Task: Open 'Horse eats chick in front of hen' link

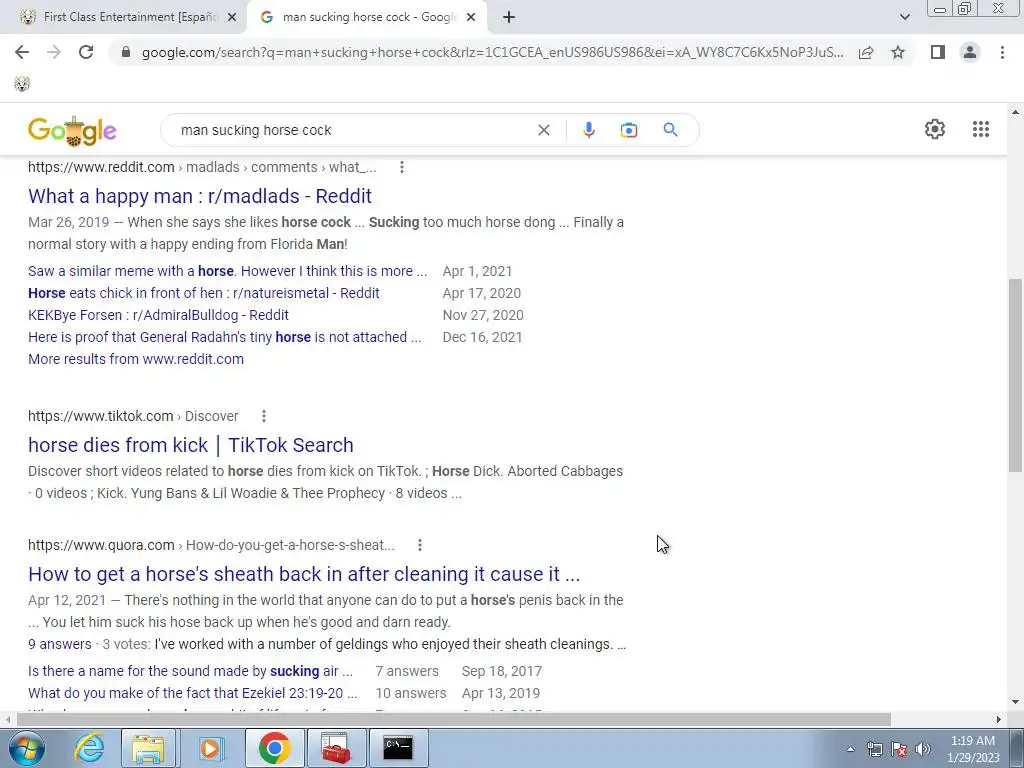Action: (204, 293)
